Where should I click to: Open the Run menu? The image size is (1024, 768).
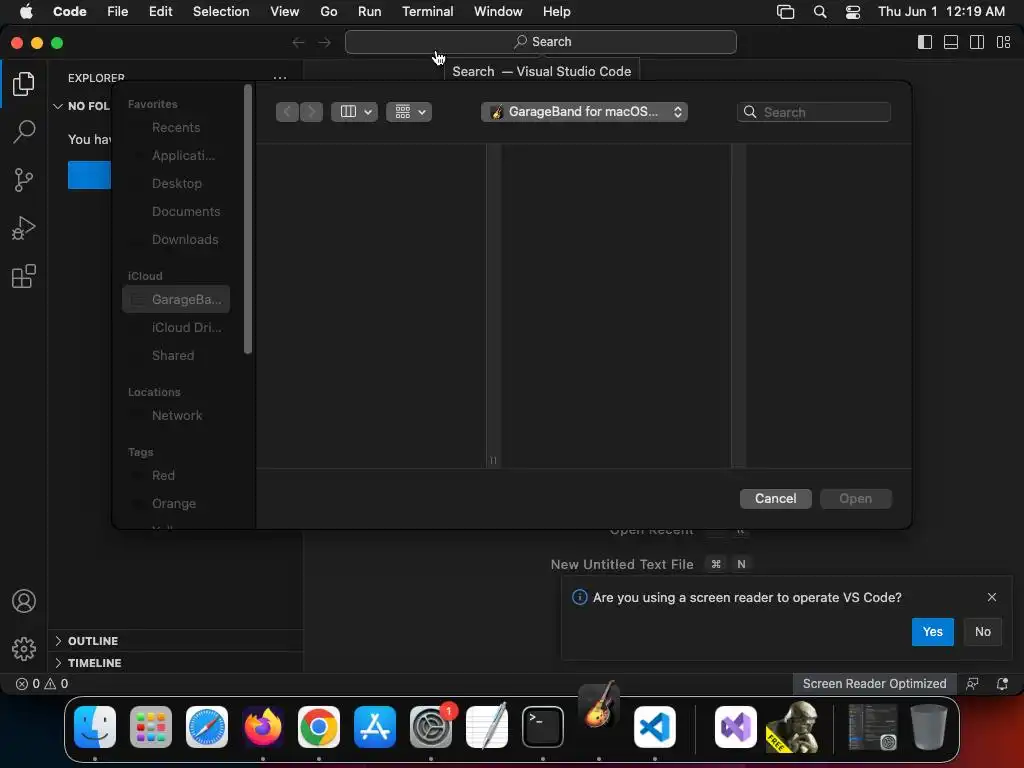tap(369, 11)
